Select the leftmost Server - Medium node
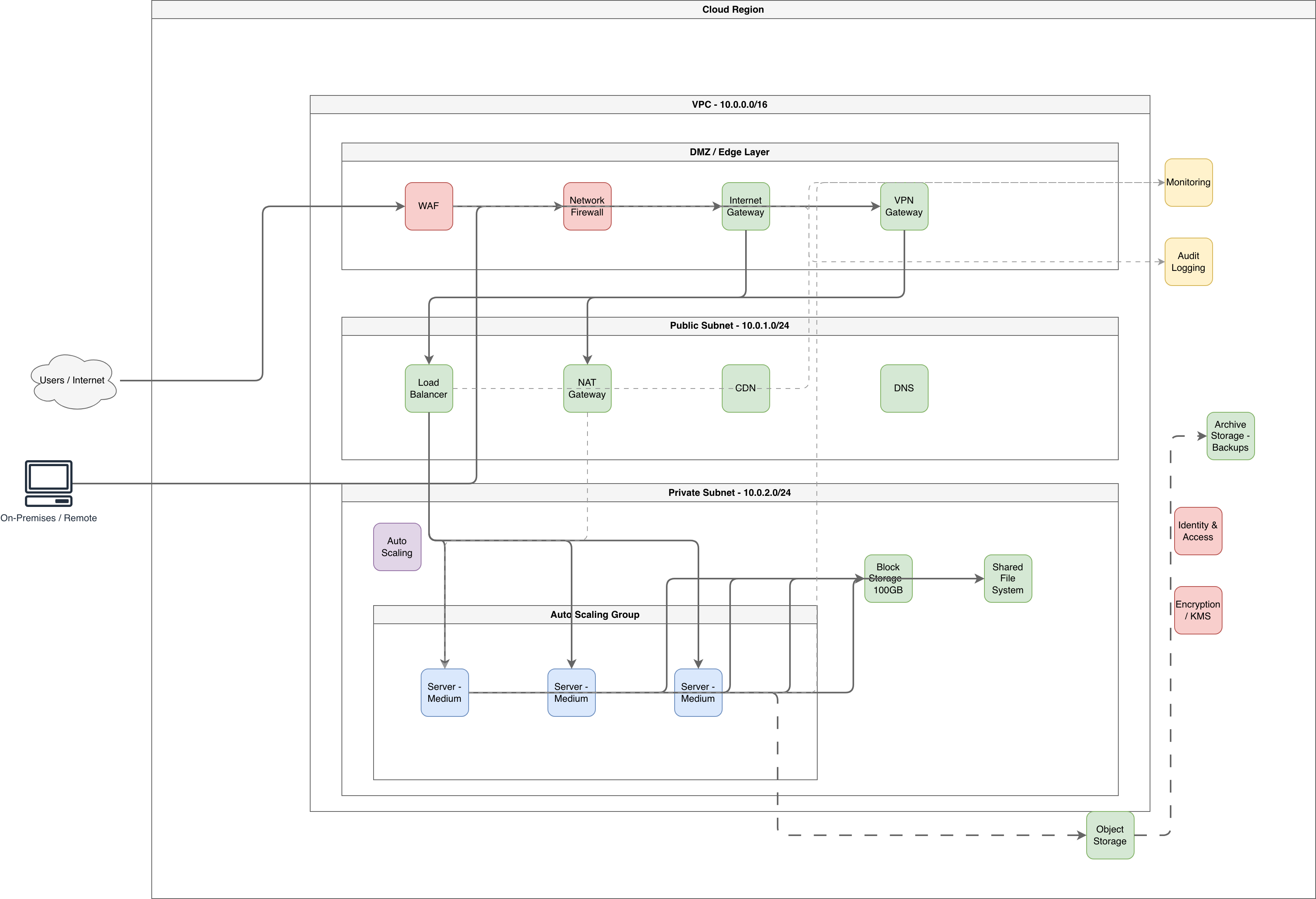This screenshot has height=899, width=1316. tap(444, 693)
